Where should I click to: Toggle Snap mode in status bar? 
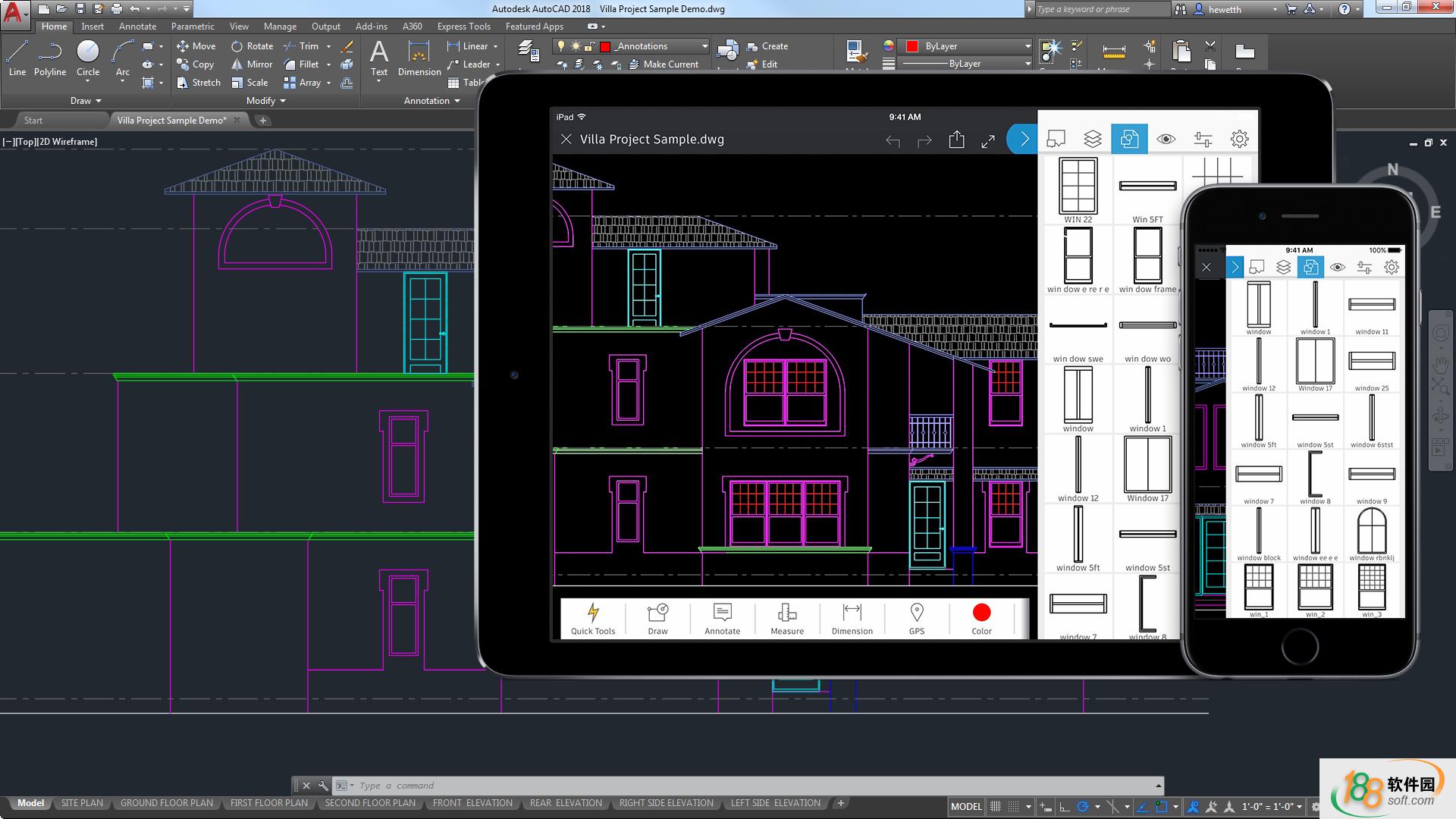point(1013,806)
